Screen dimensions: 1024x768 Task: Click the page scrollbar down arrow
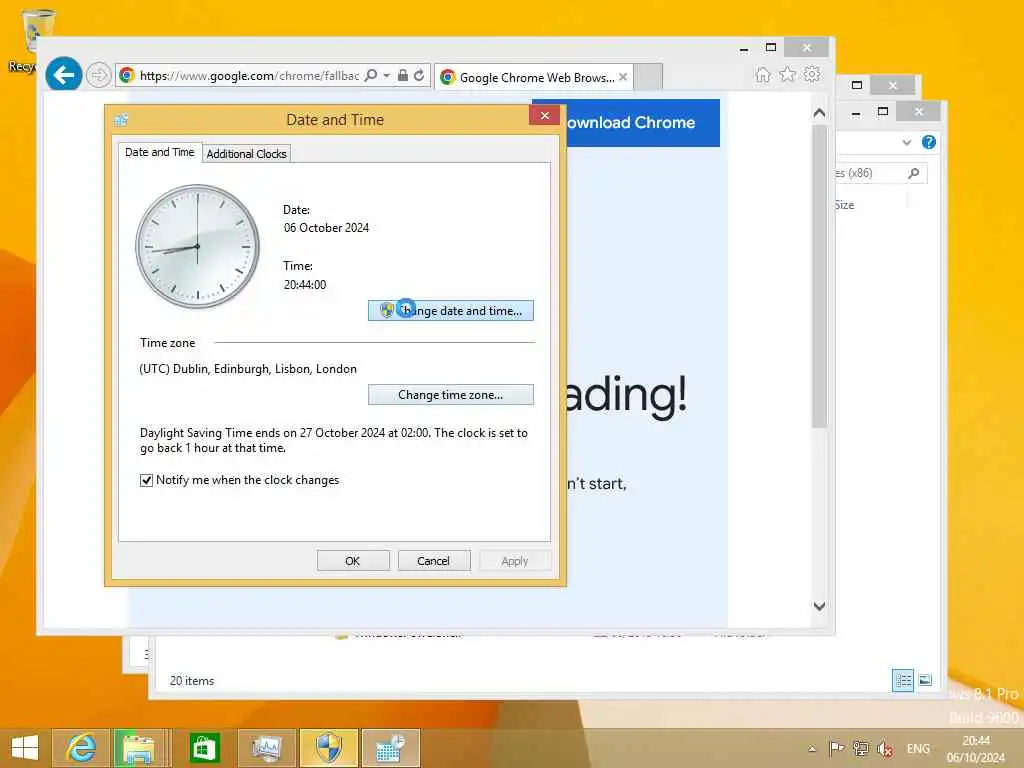click(x=820, y=606)
